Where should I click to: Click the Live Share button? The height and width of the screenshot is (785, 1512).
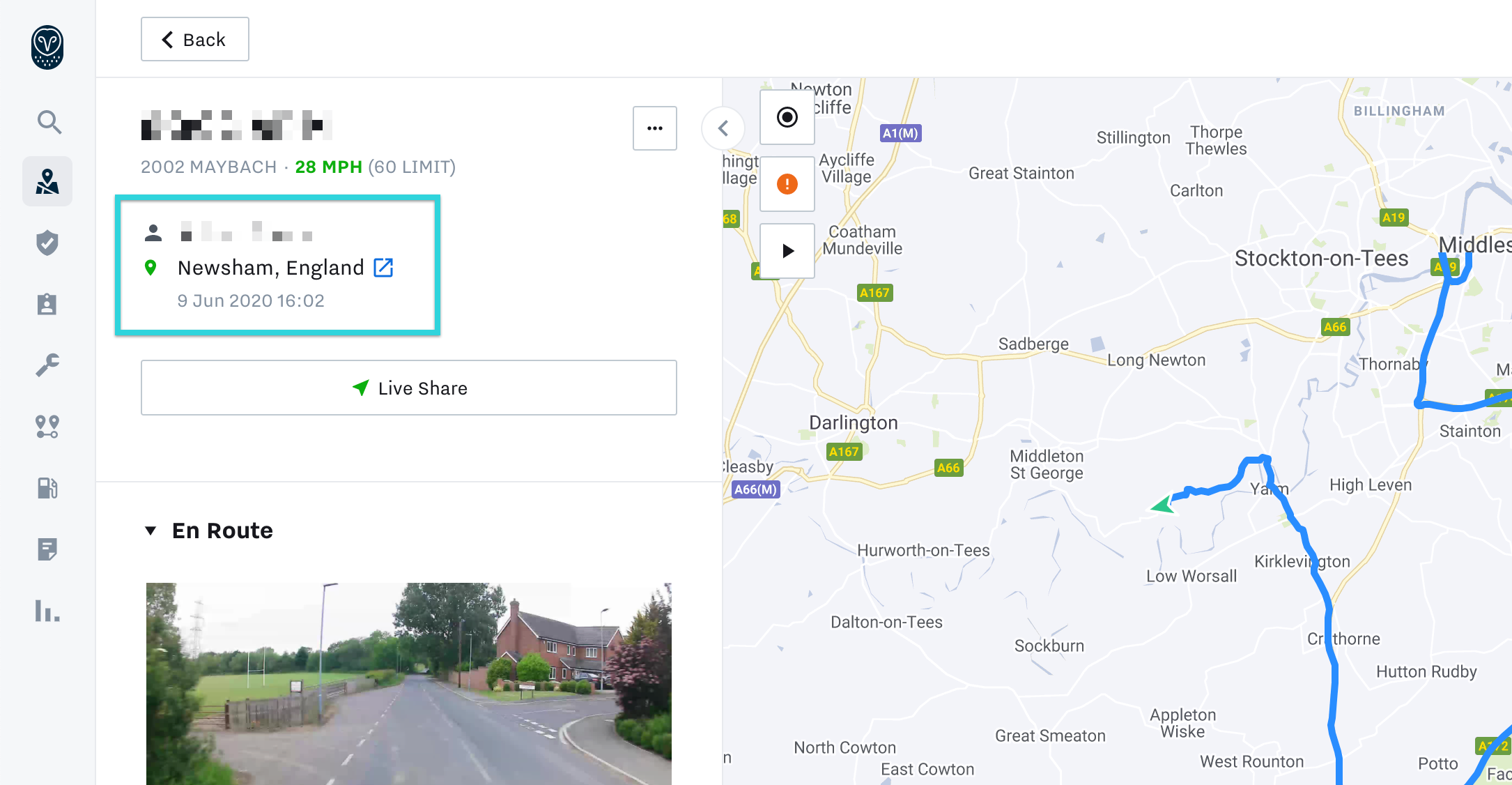point(409,388)
